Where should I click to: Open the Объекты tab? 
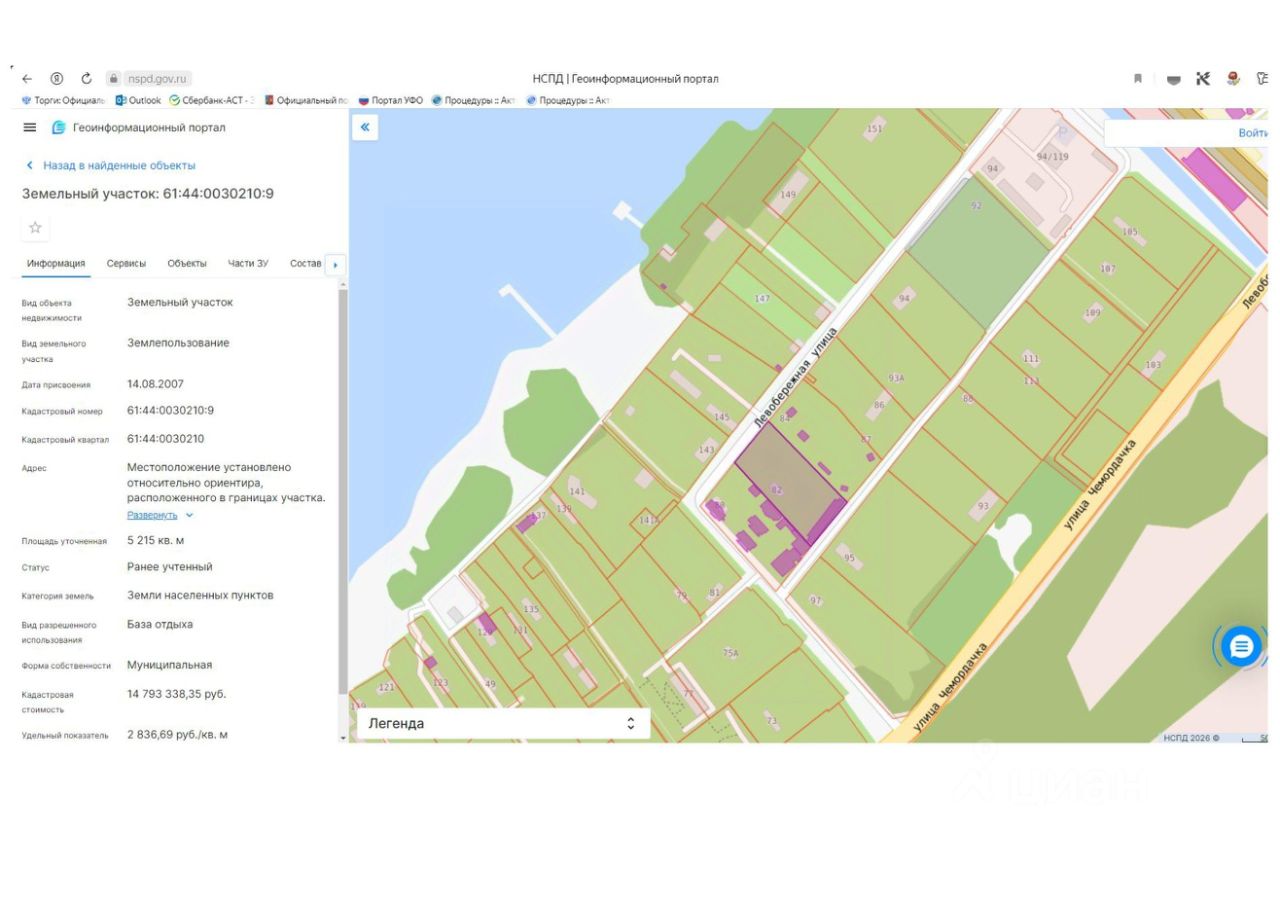click(187, 264)
